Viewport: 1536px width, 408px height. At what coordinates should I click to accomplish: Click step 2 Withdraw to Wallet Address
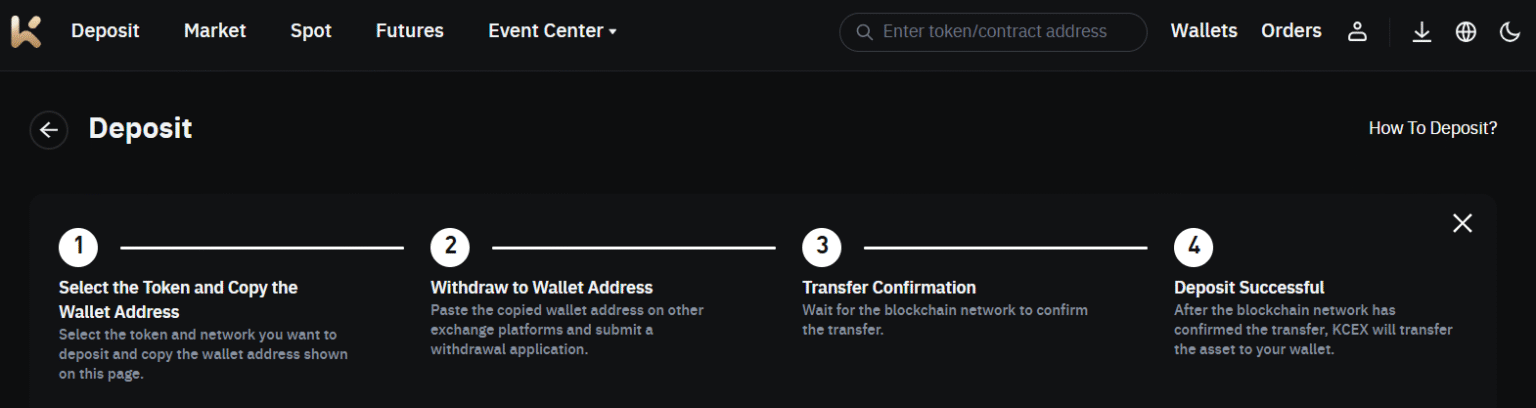click(x=541, y=288)
